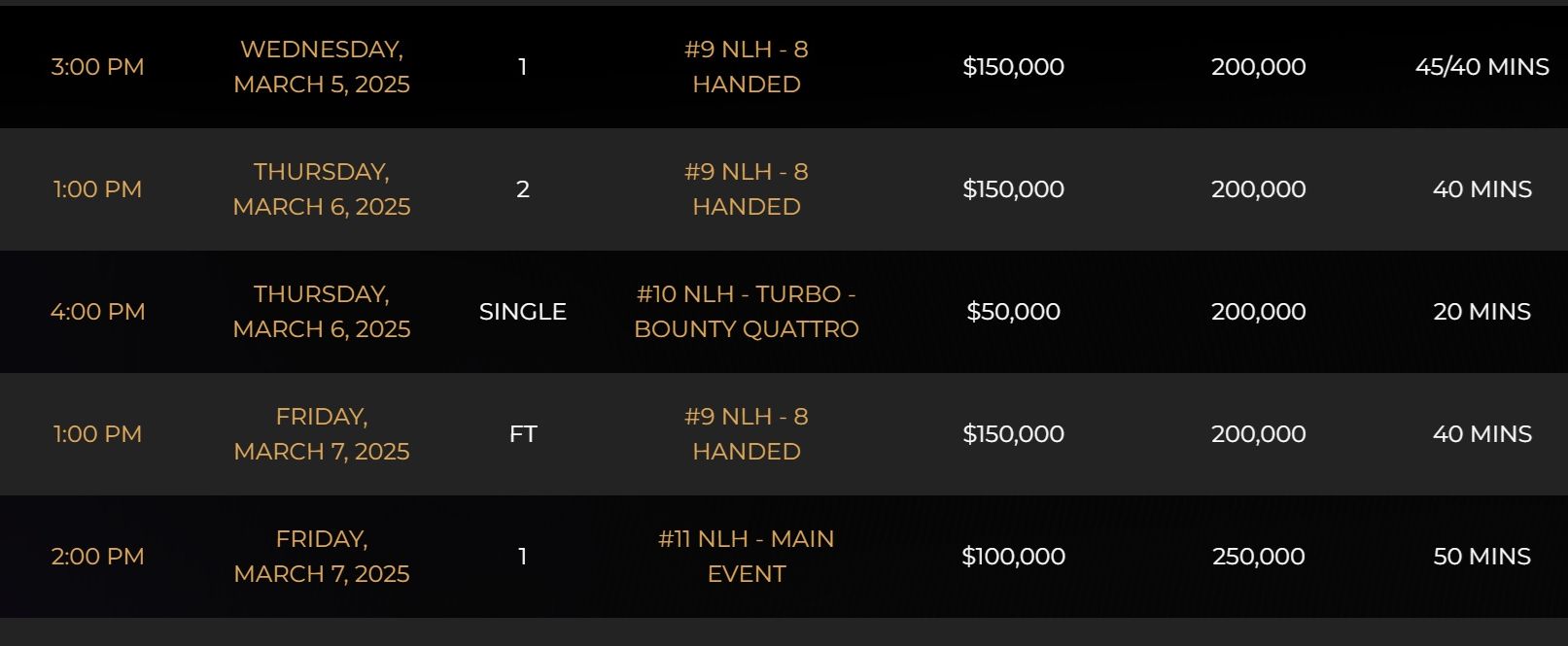Click the 45/40 MINS level duration
Viewport: 1568px width, 646px height.
point(1482,67)
